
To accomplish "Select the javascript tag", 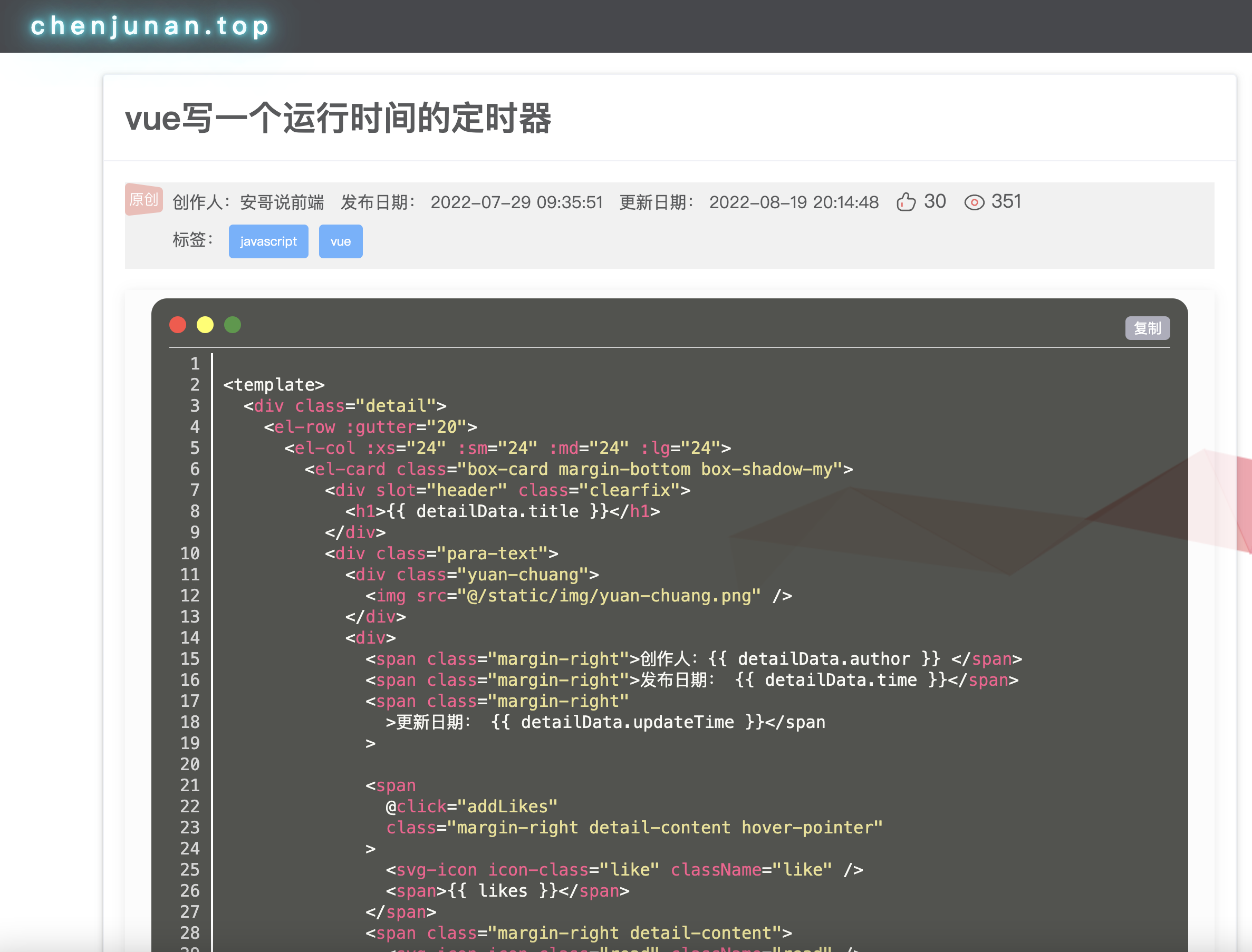I will point(268,241).
